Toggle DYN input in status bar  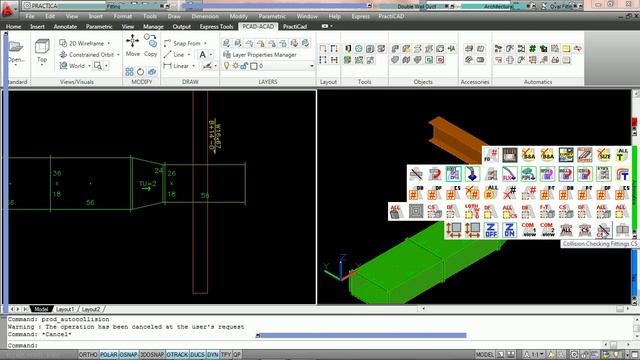pyautogui.click(x=213, y=355)
